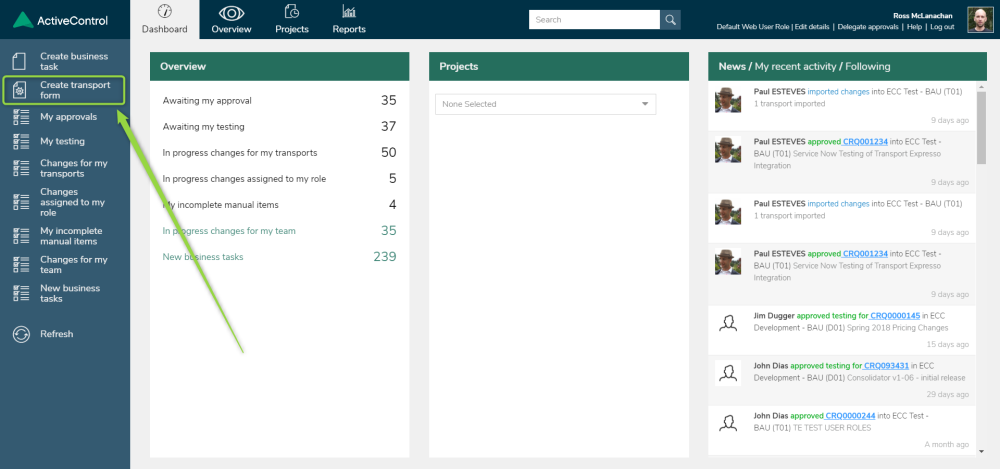
Task: Open the Dashboard tab
Action: pos(165,19)
